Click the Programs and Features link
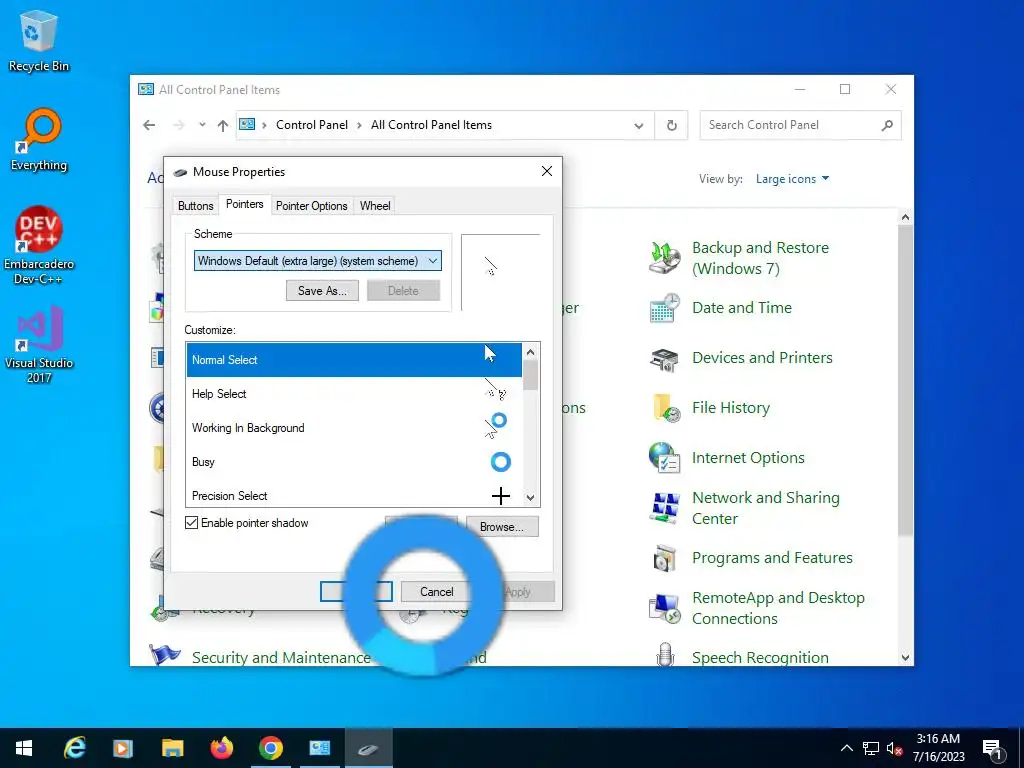The image size is (1024, 768). [x=772, y=558]
